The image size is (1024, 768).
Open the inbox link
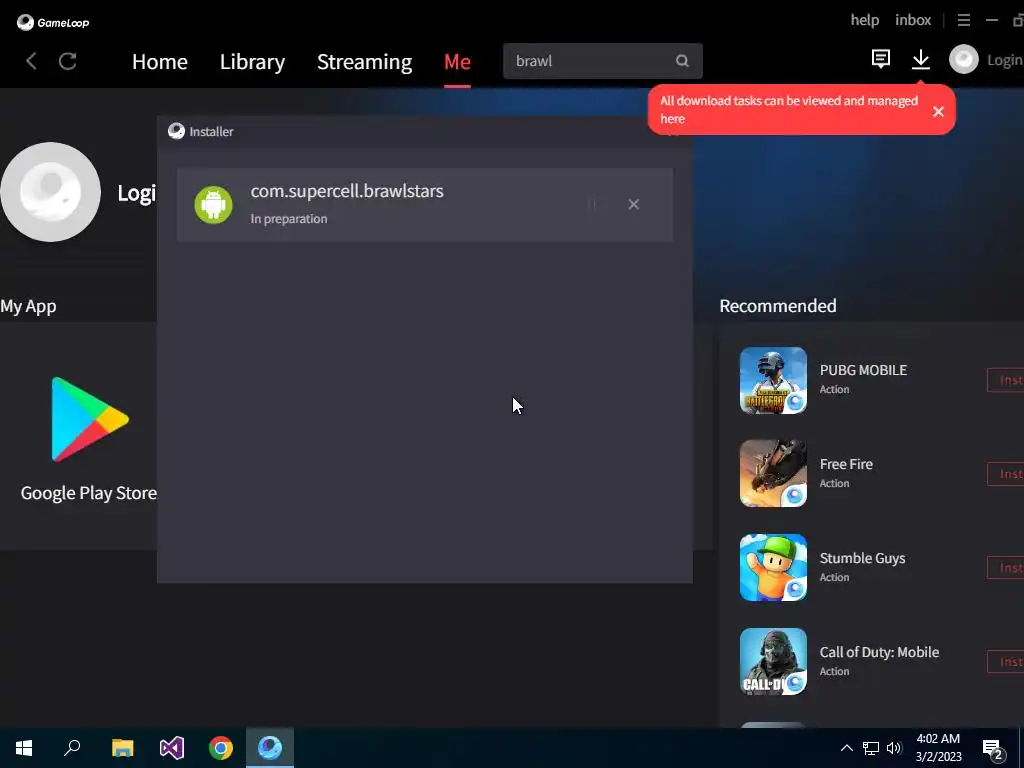(x=913, y=20)
